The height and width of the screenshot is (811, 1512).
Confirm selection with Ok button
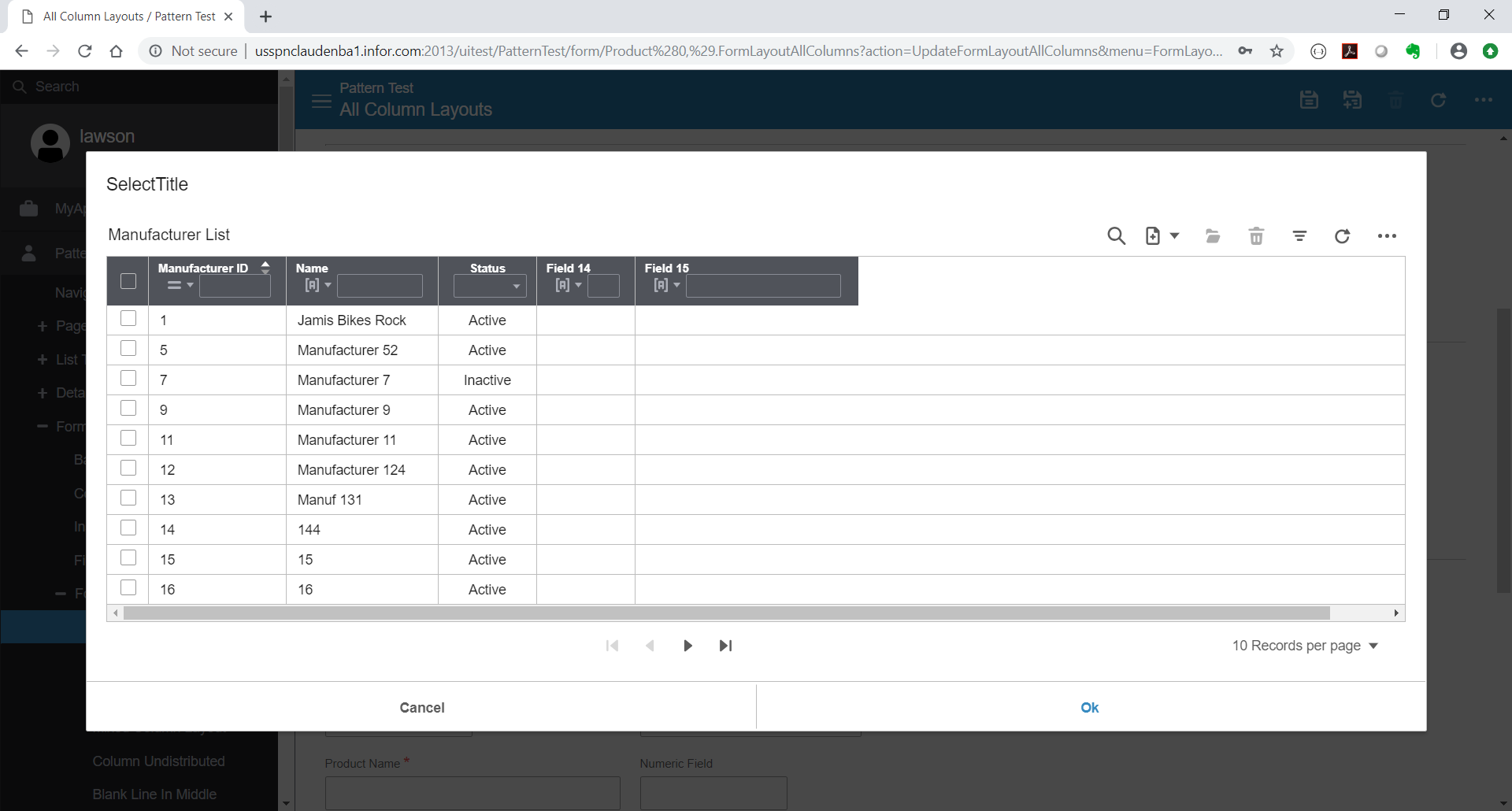(x=1090, y=707)
